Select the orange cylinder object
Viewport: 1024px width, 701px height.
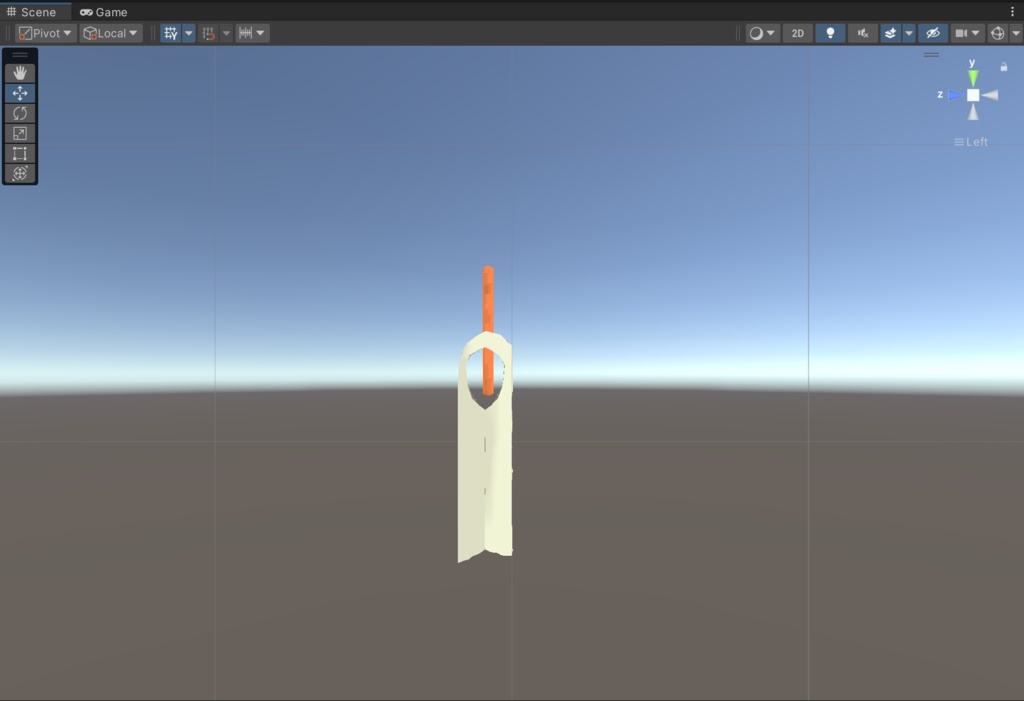click(x=488, y=299)
